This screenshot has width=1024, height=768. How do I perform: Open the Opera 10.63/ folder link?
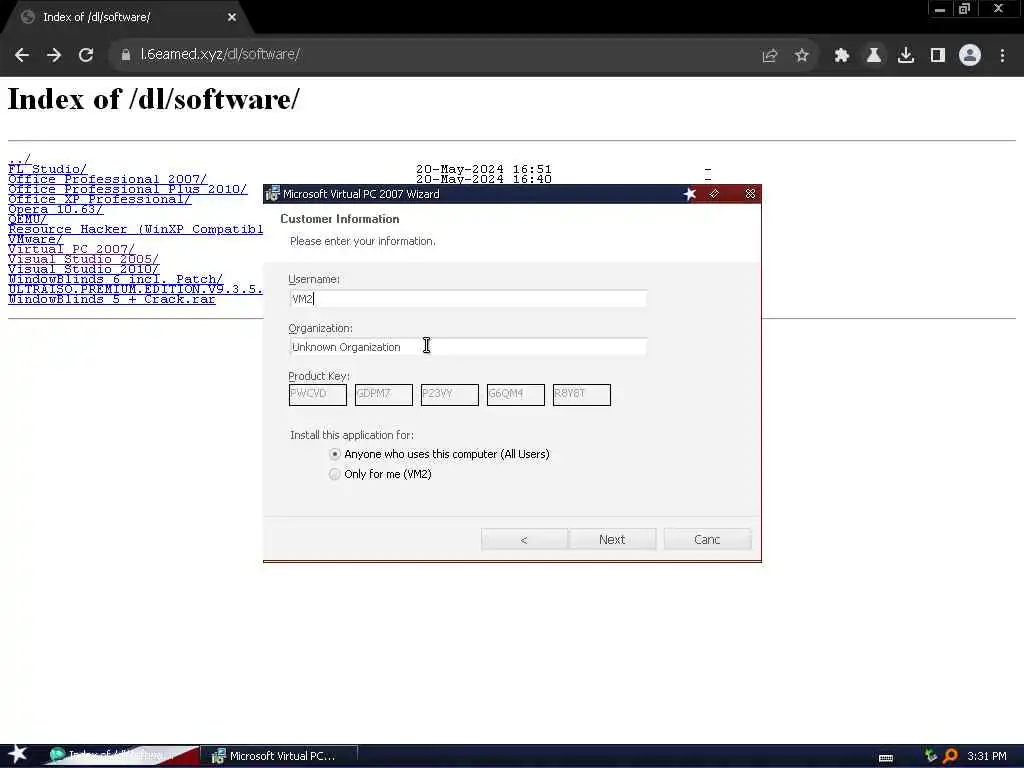coord(56,209)
